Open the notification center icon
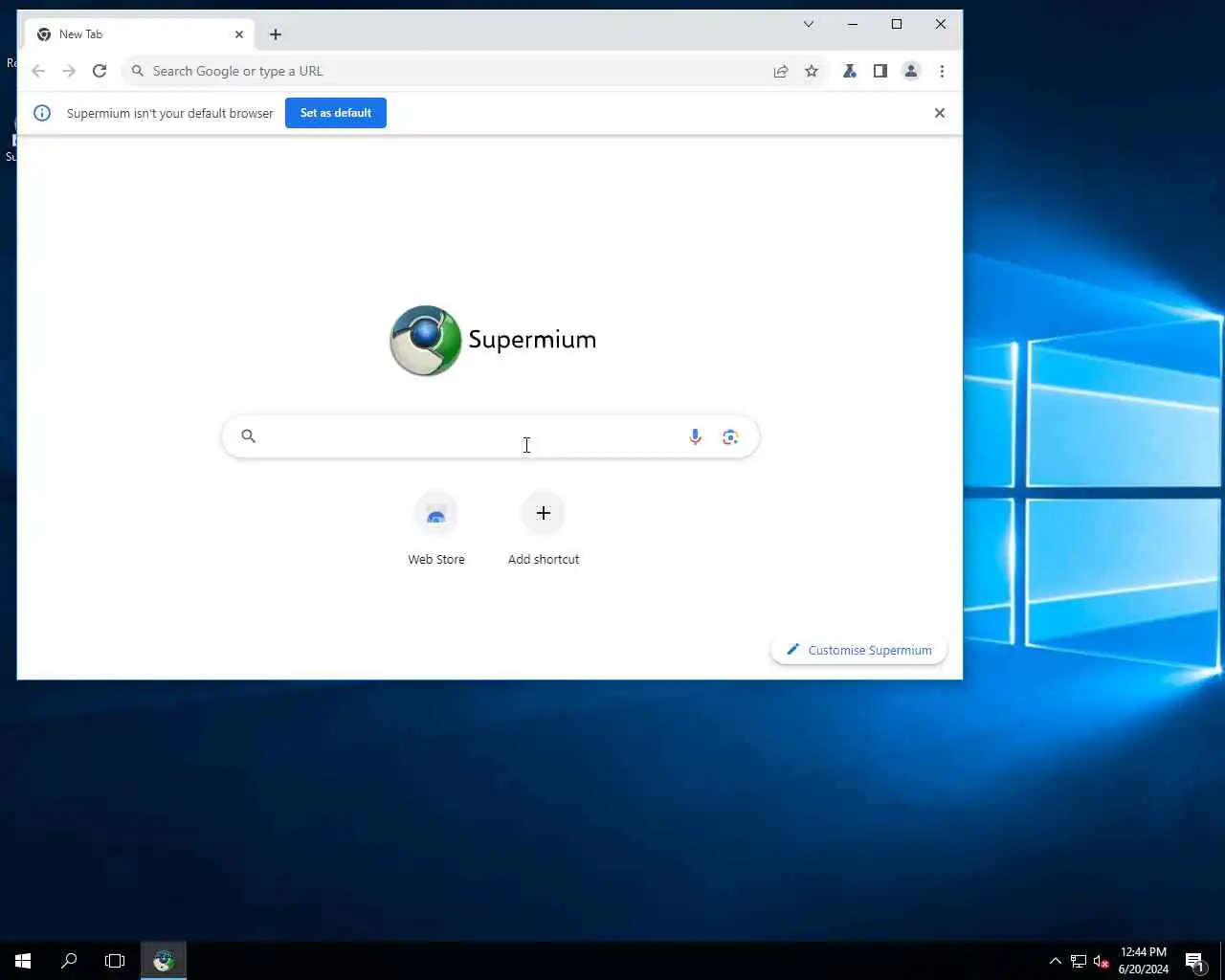 click(1194, 961)
